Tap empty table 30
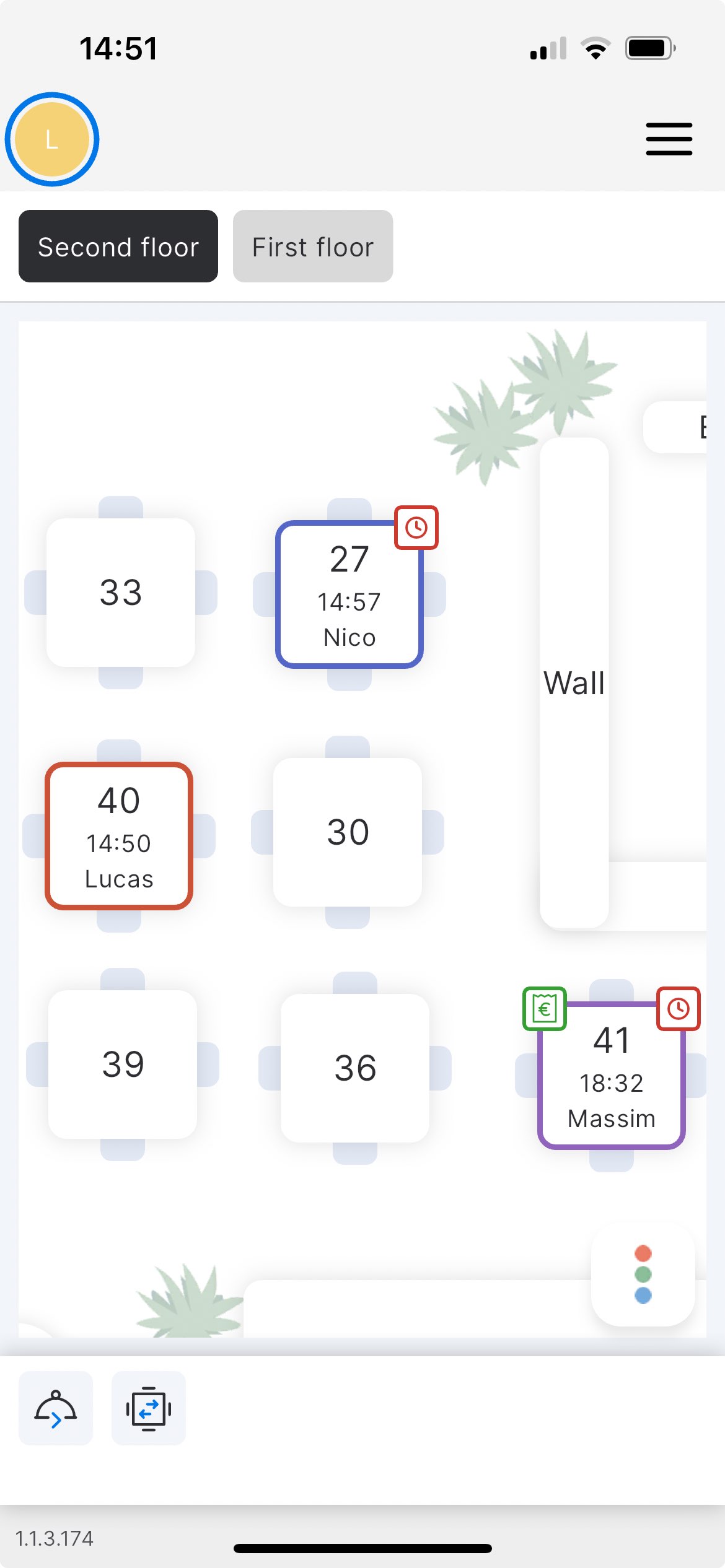Image resolution: width=725 pixels, height=1568 pixels. pos(348,832)
